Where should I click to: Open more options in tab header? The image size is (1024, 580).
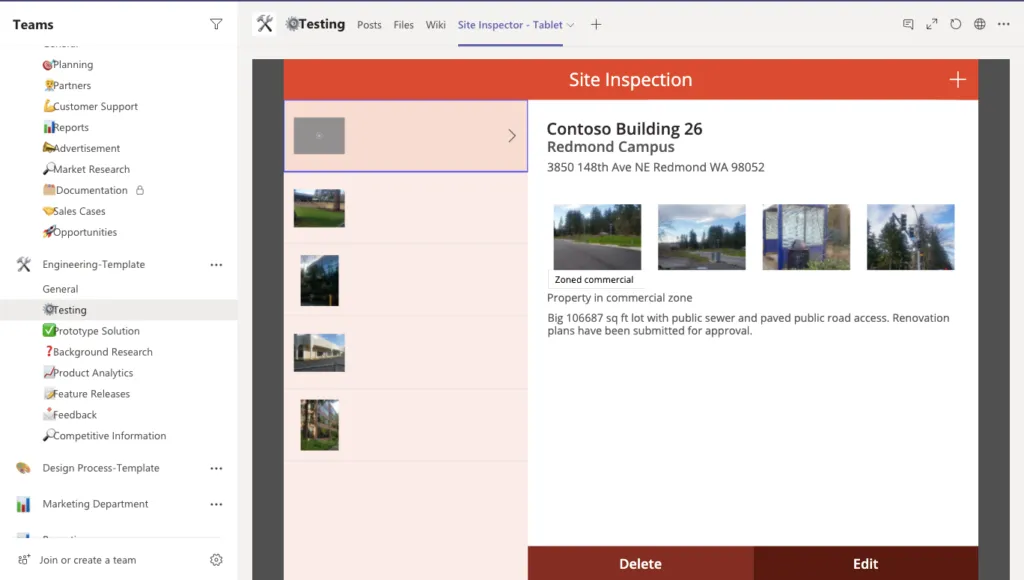click(x=1004, y=24)
